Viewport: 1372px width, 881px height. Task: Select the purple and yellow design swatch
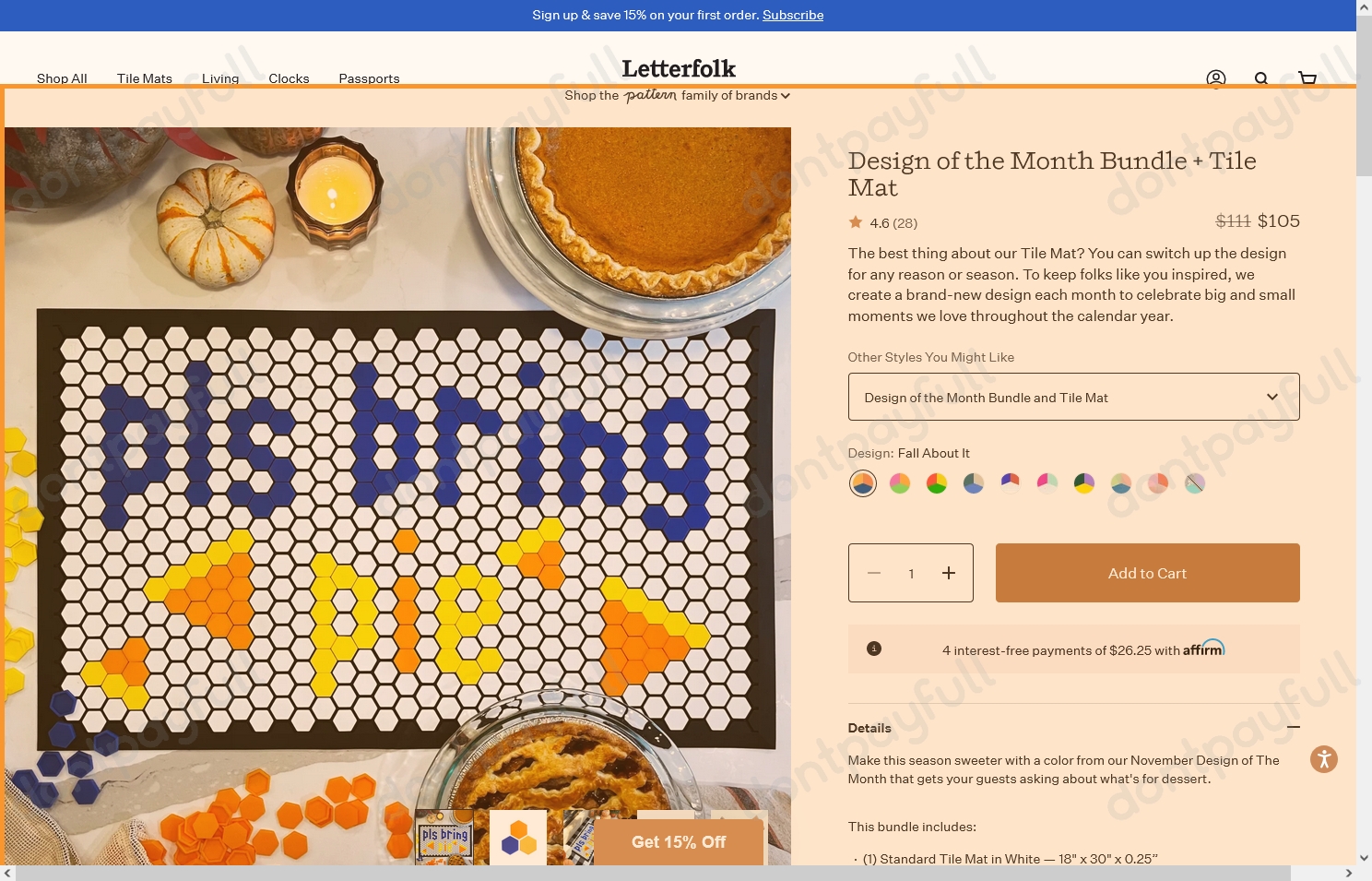[x=1083, y=482]
